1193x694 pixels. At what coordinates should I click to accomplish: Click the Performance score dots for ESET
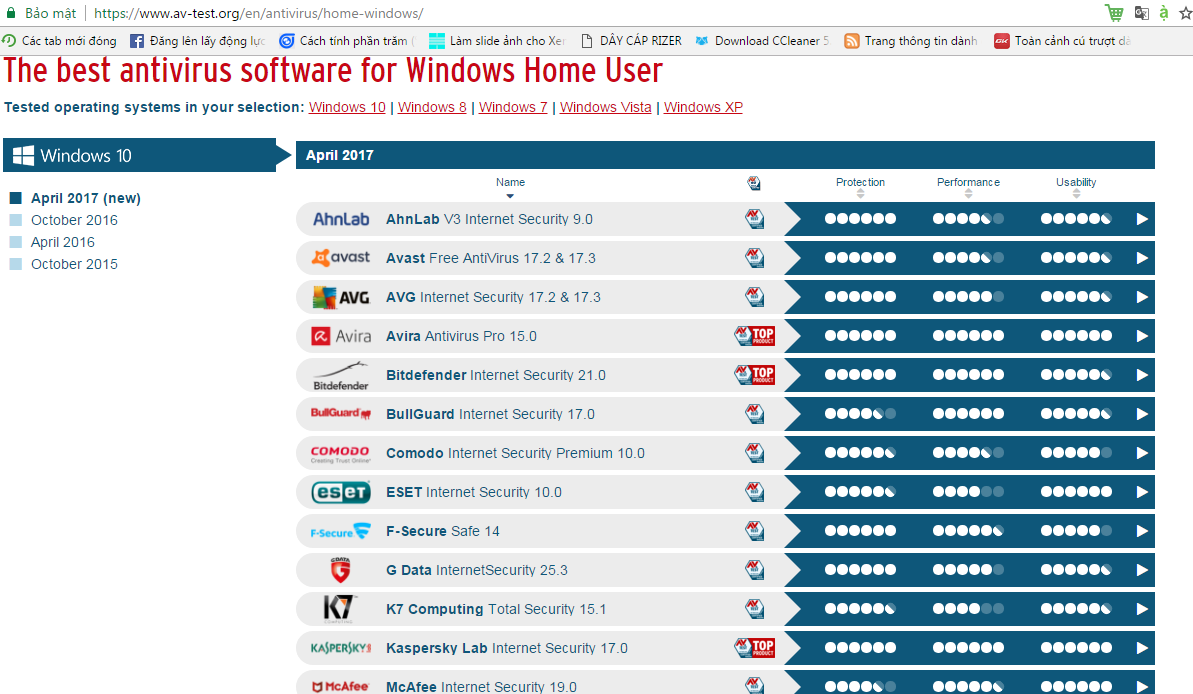click(968, 492)
